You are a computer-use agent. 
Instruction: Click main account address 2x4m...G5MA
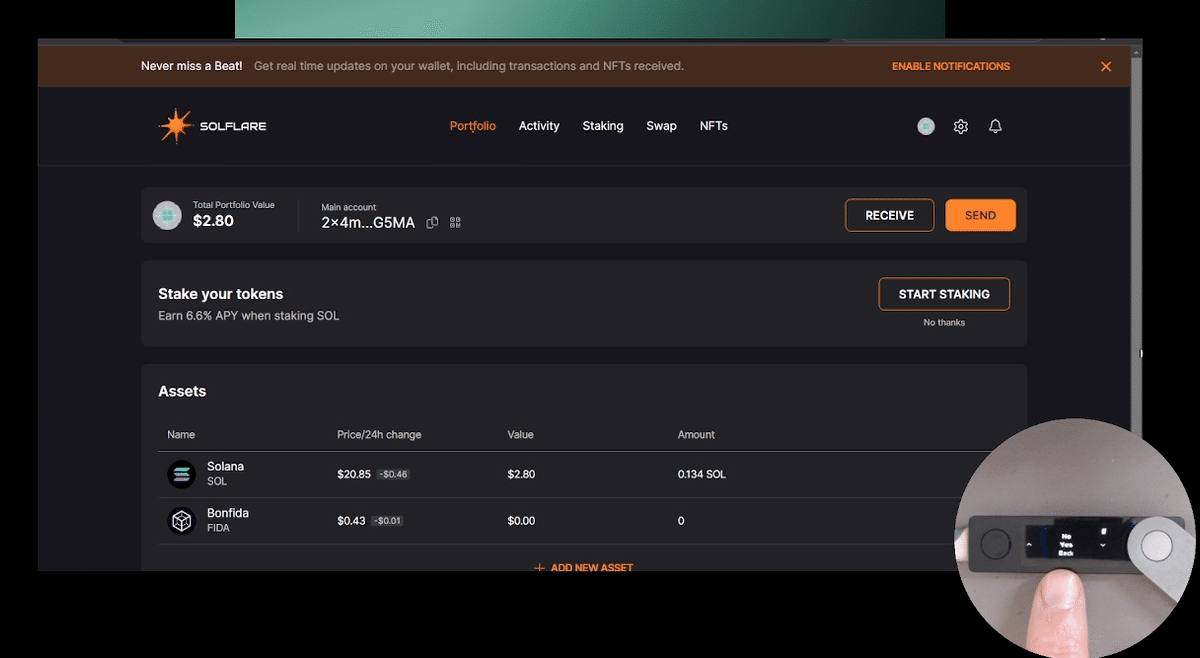[x=368, y=223]
